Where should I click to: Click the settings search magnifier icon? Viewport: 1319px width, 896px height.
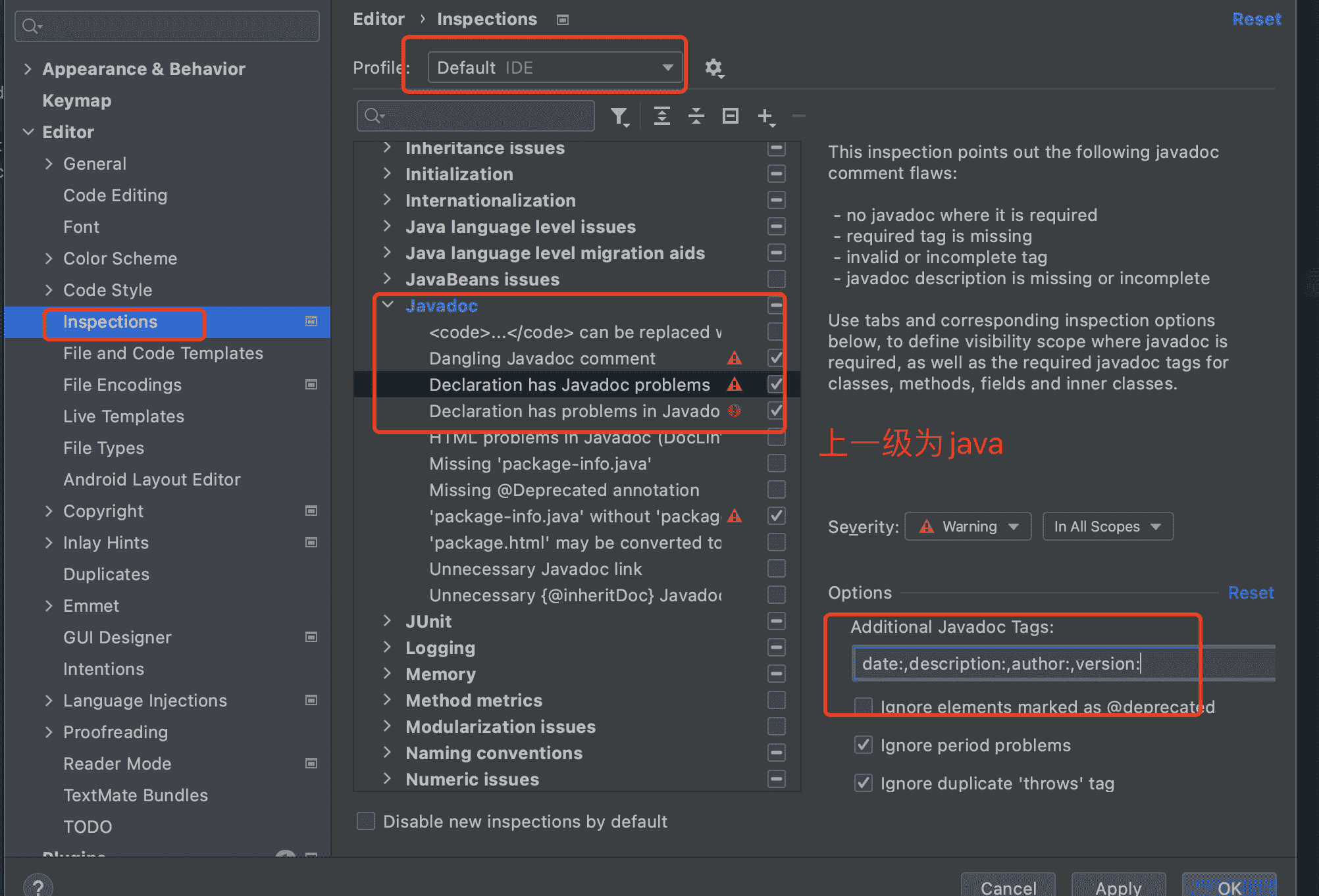pos(31,26)
